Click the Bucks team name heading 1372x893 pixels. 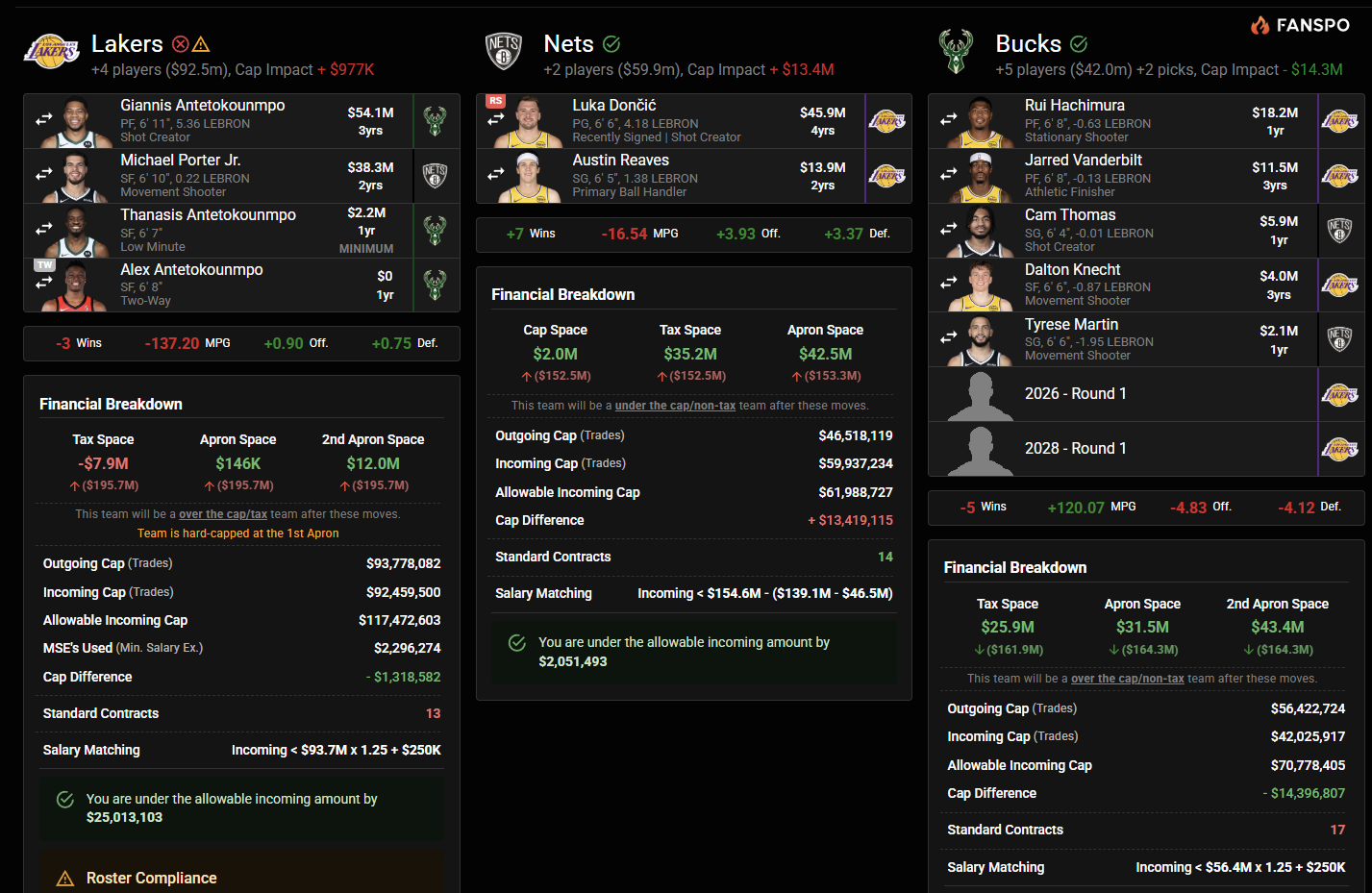pos(1028,43)
